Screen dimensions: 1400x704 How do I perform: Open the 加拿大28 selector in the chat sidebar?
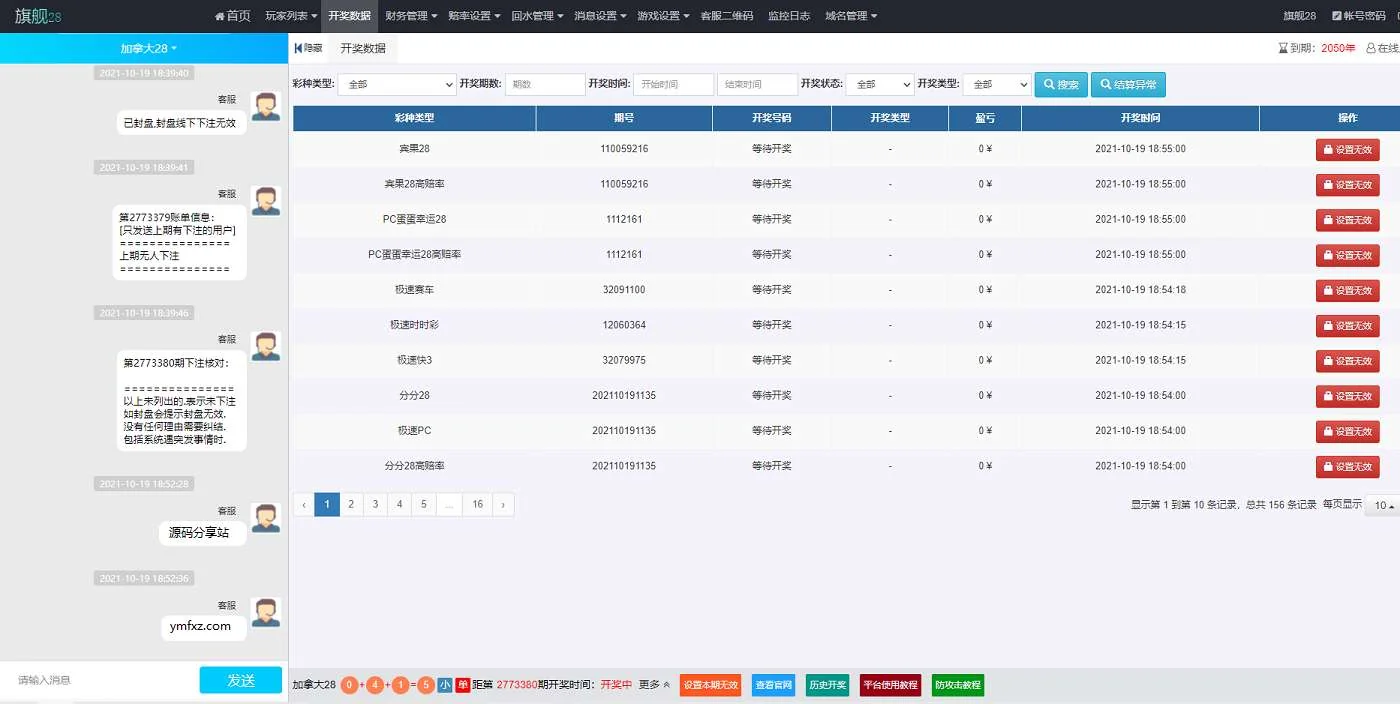144,47
